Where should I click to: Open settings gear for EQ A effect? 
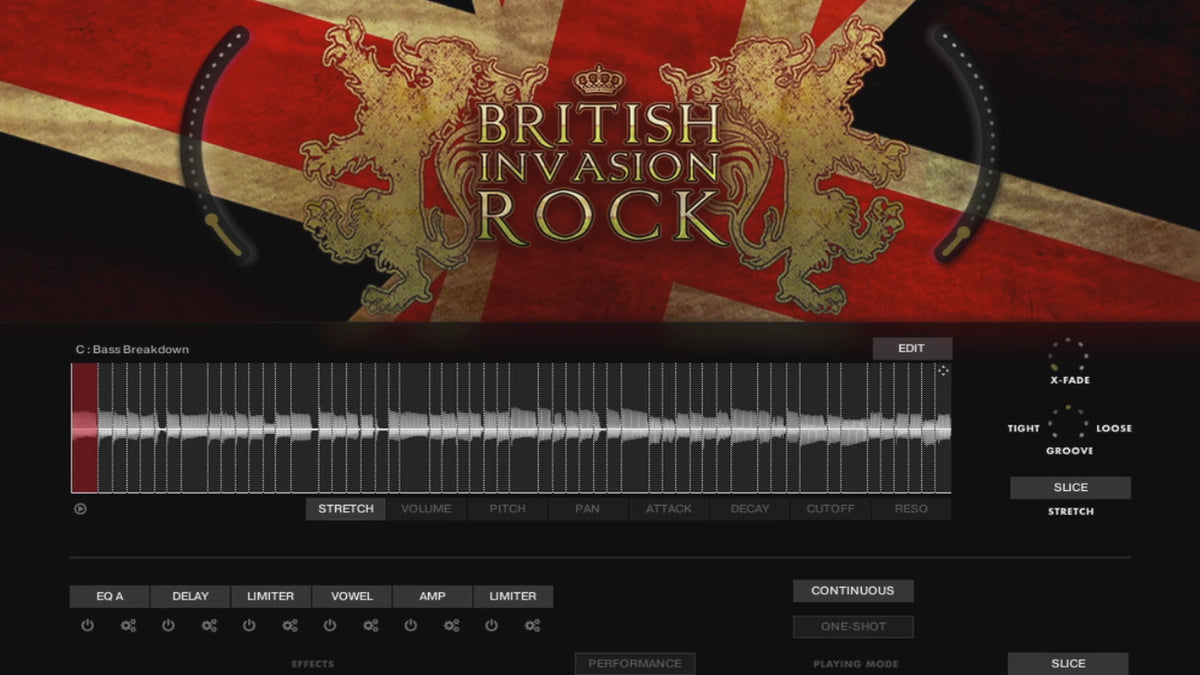(128, 626)
